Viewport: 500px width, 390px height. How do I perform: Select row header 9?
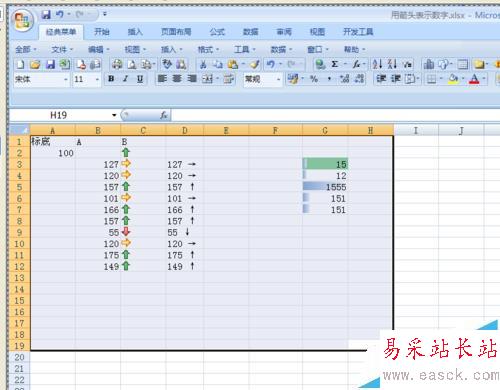19,232
